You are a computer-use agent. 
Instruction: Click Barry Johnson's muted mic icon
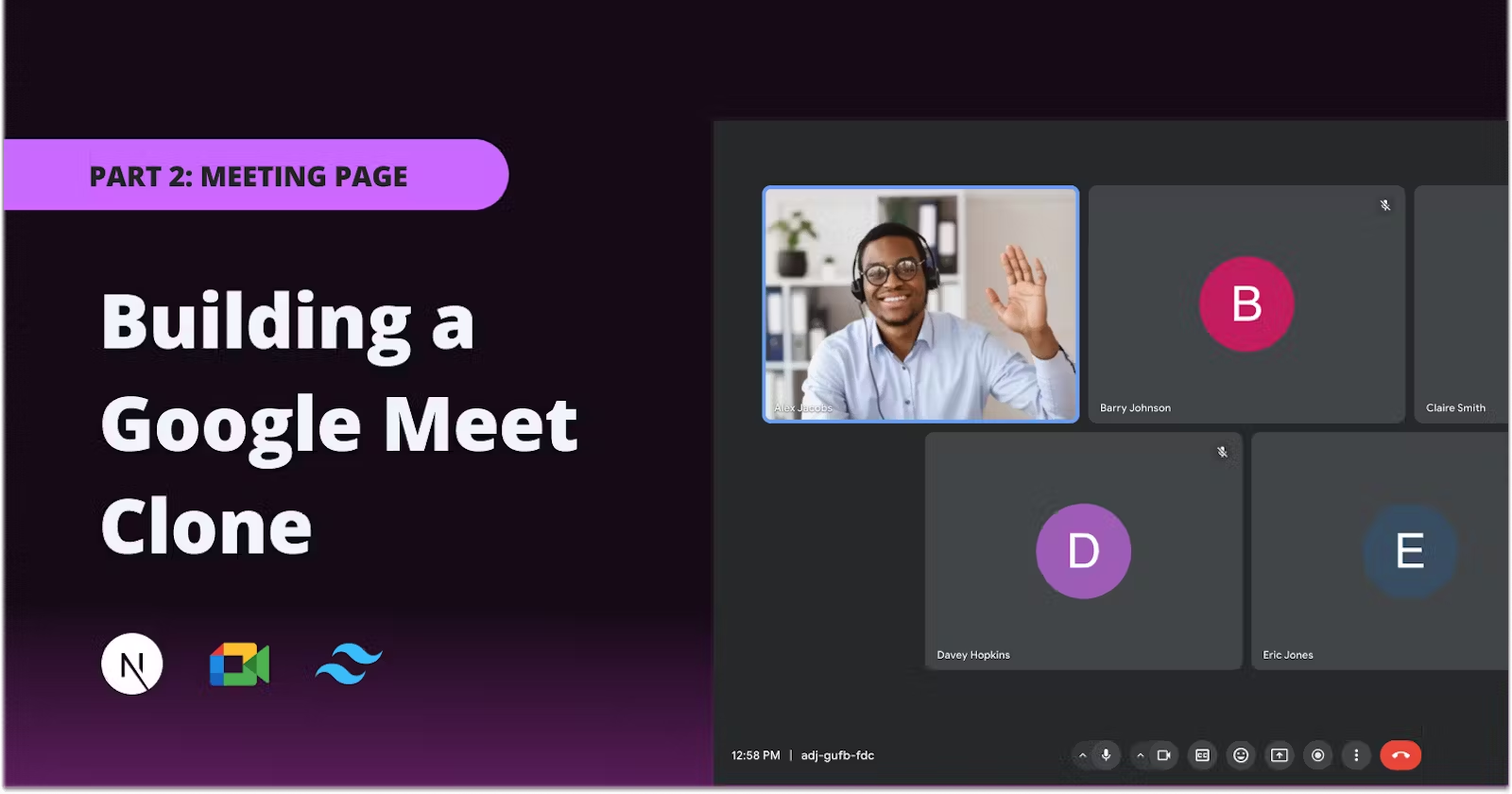click(1384, 205)
